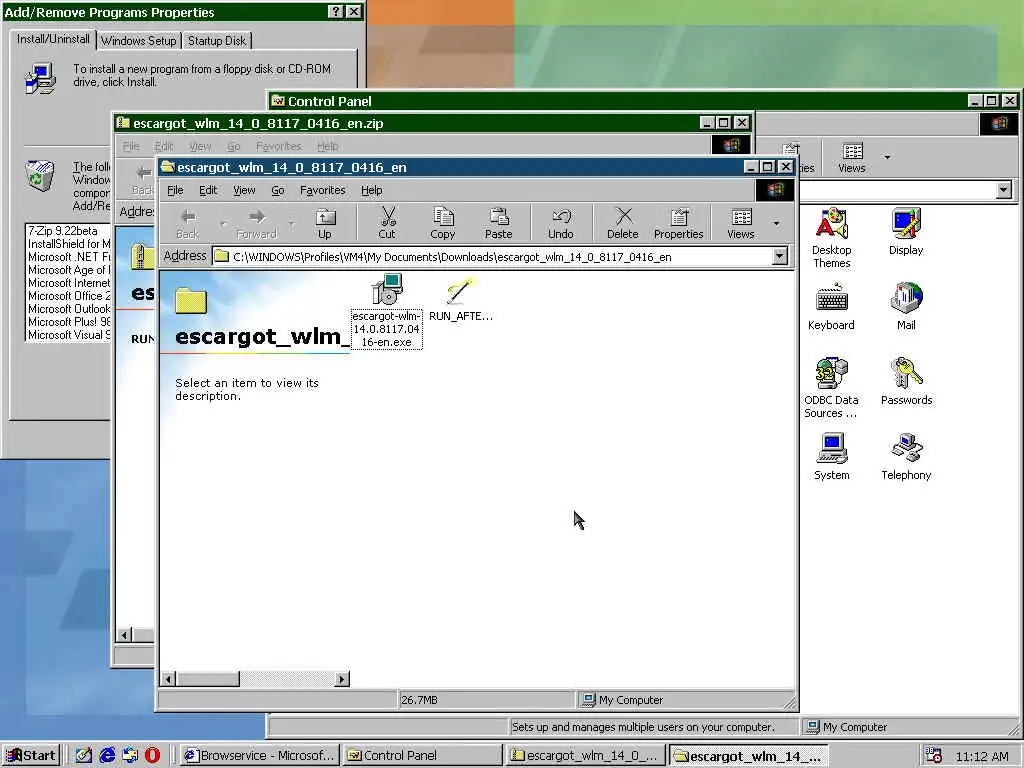Open the Edit menu
Image resolution: width=1024 pixels, height=768 pixels.
pyautogui.click(x=208, y=190)
